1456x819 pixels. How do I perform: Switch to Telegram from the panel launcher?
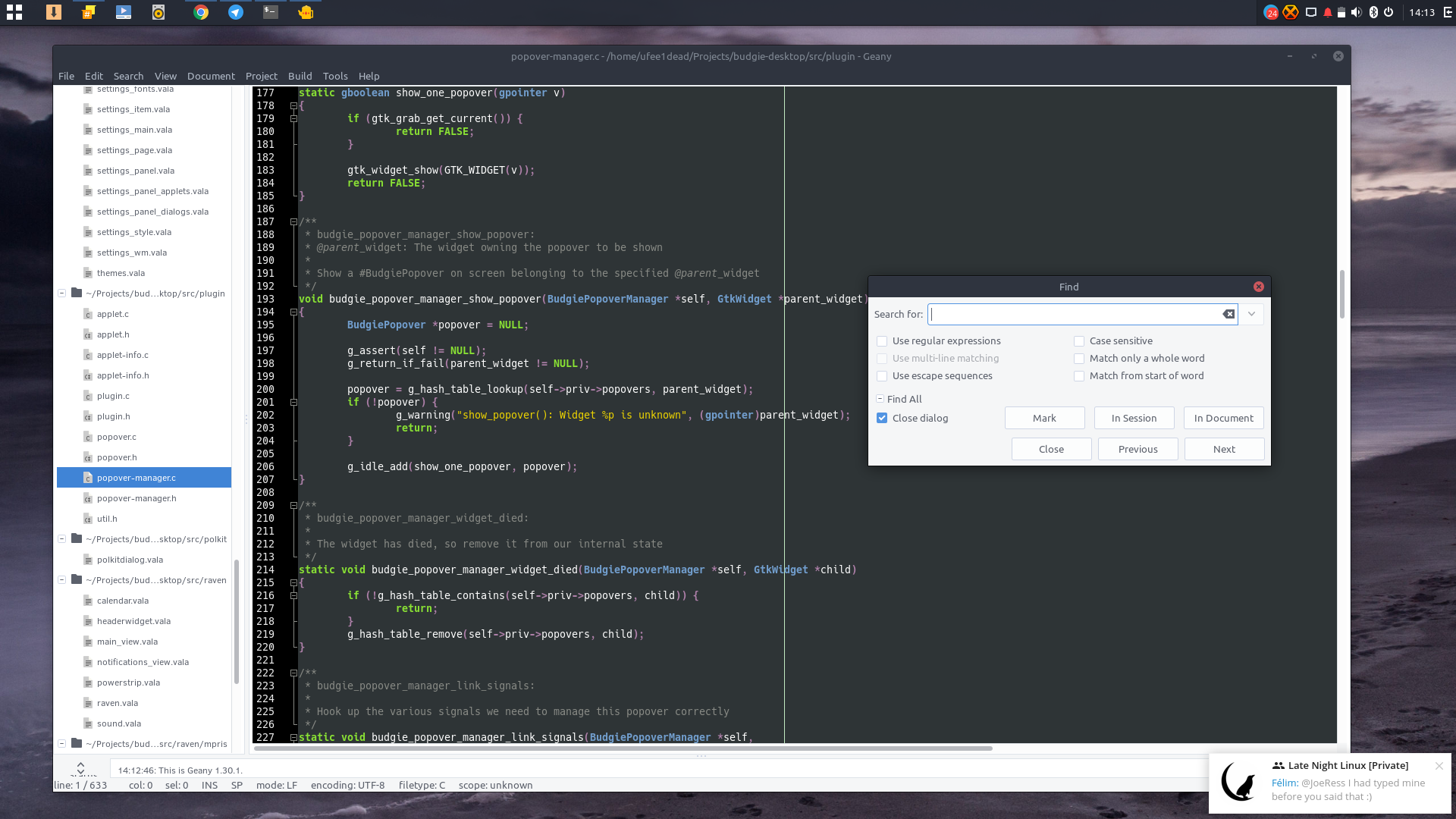tap(236, 12)
